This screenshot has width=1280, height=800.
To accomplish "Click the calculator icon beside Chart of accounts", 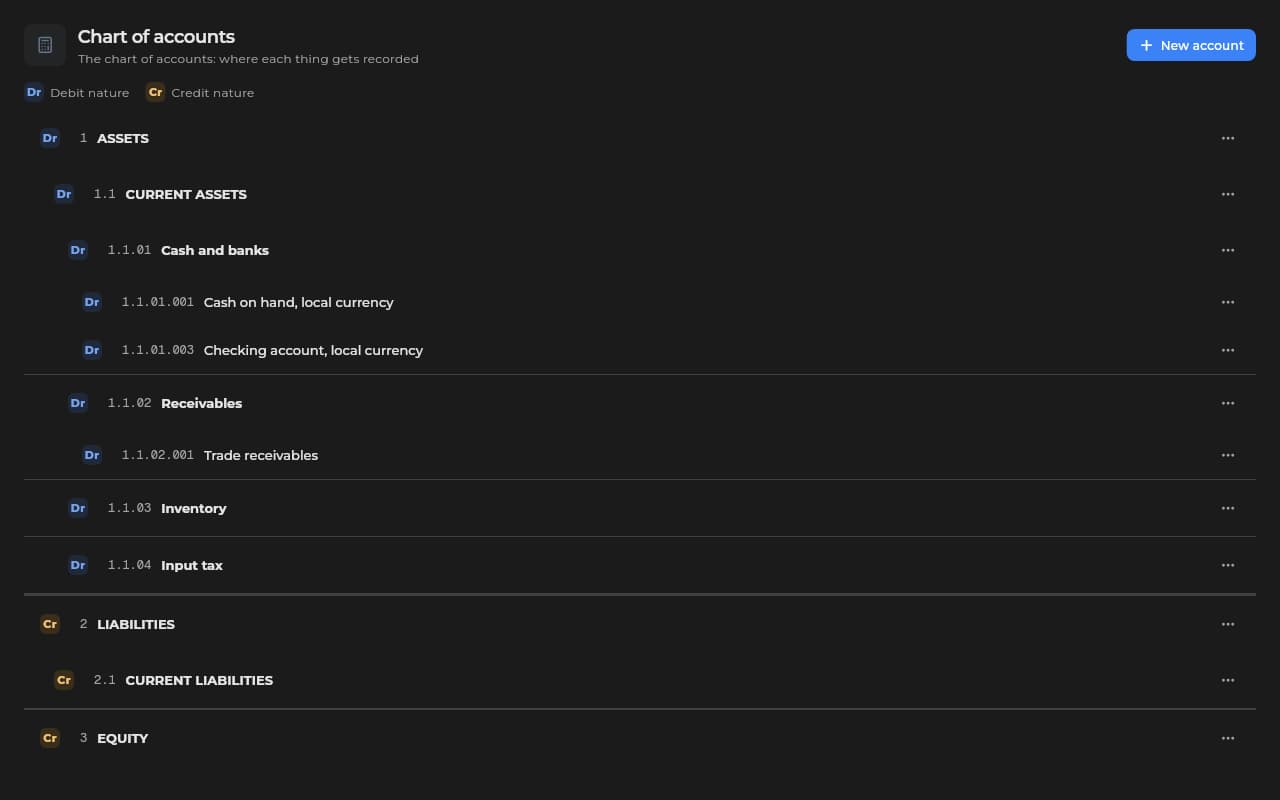I will [45, 45].
